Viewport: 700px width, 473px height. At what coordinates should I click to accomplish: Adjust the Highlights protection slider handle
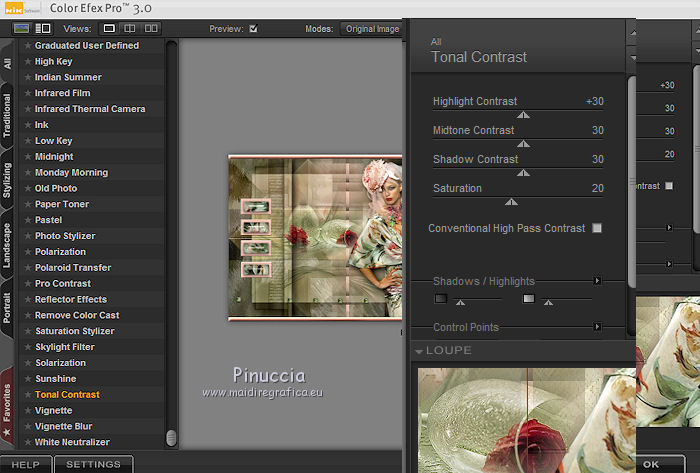click(x=548, y=303)
